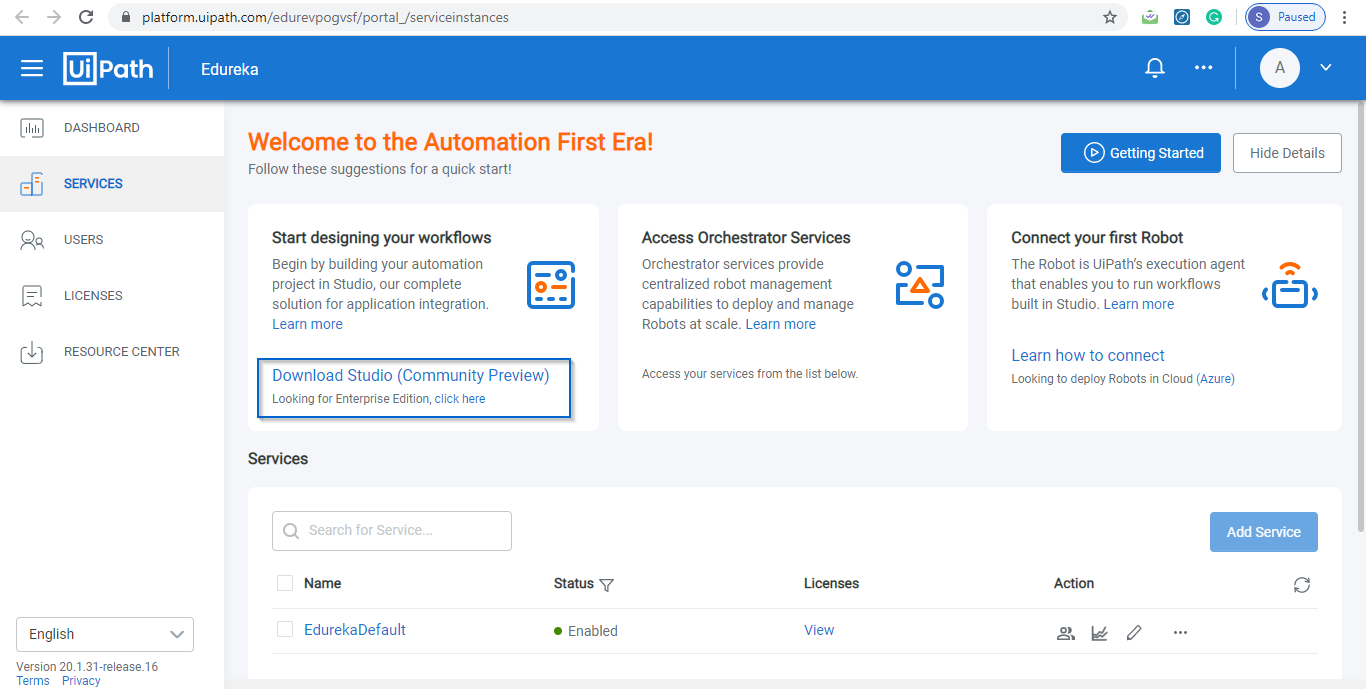
Task: Click the Dashboard chart icon
Action: tap(32, 128)
